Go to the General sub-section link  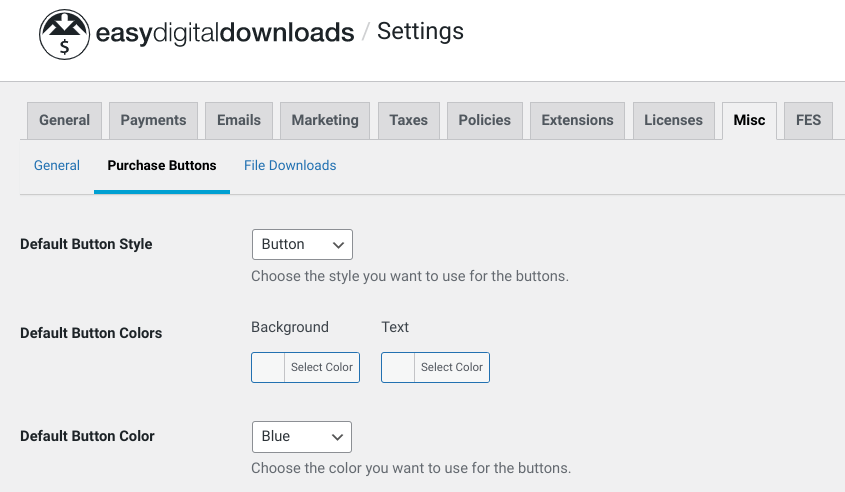57,165
